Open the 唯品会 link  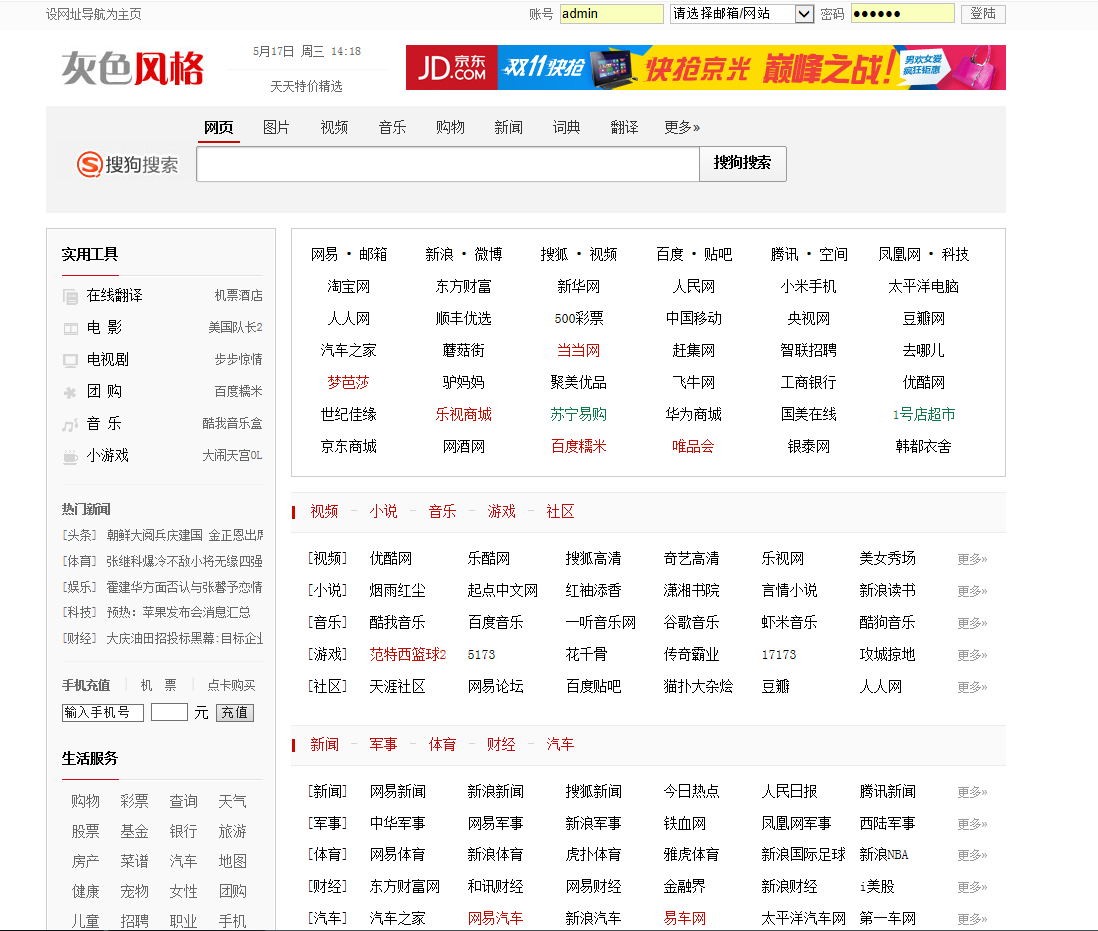point(693,447)
